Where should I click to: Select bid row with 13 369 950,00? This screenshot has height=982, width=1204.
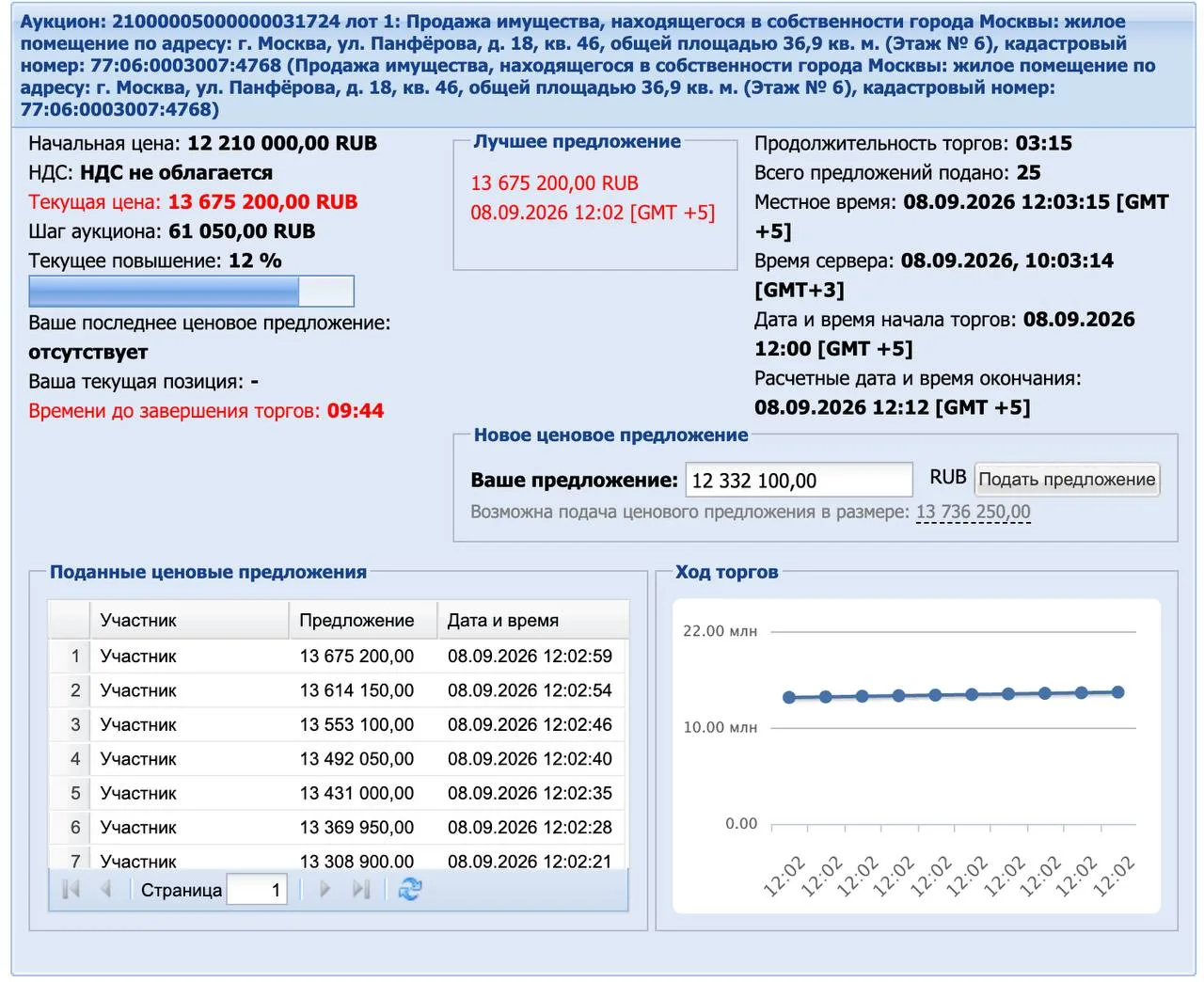338,828
